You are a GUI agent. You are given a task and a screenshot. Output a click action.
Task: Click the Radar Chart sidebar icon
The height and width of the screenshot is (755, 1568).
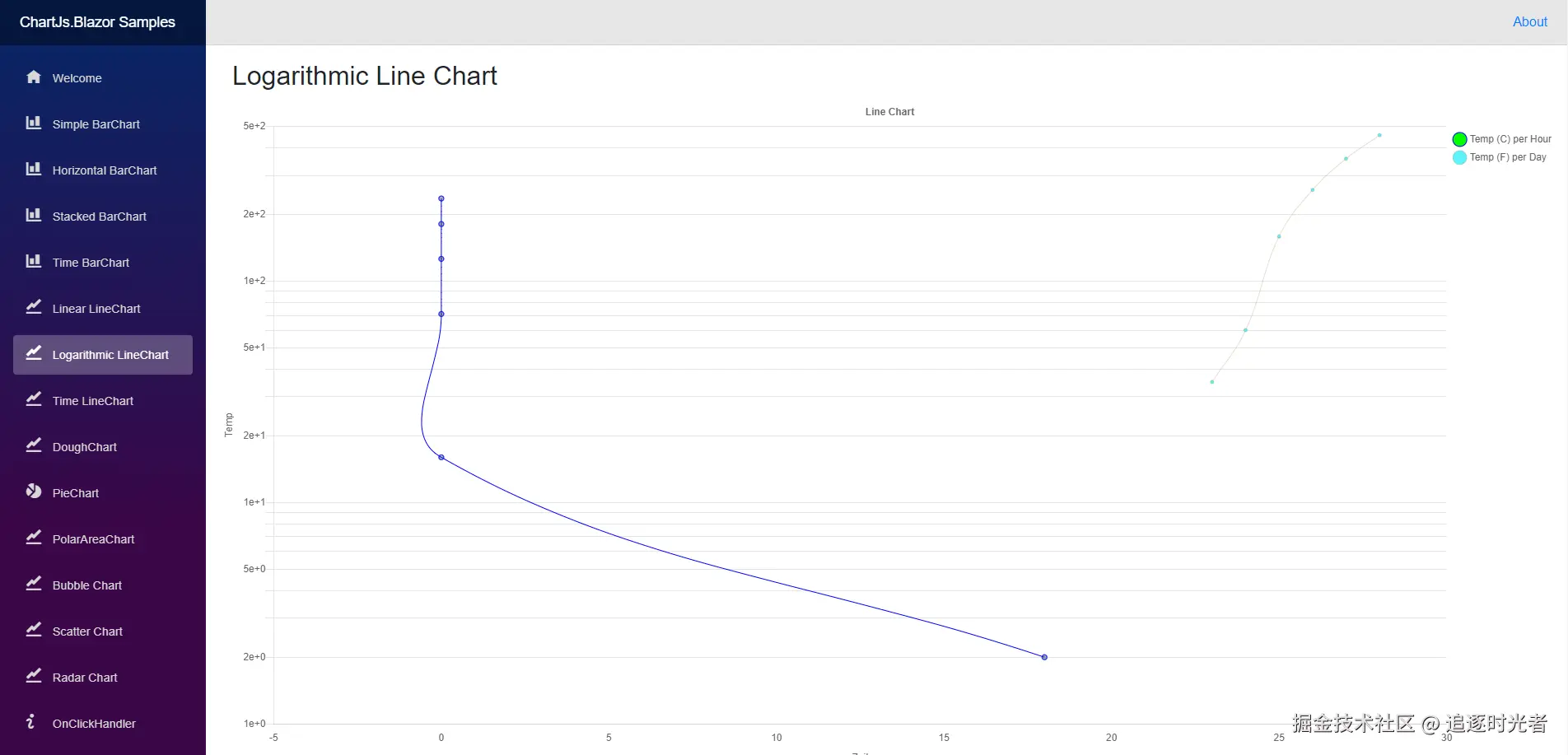pyautogui.click(x=34, y=677)
